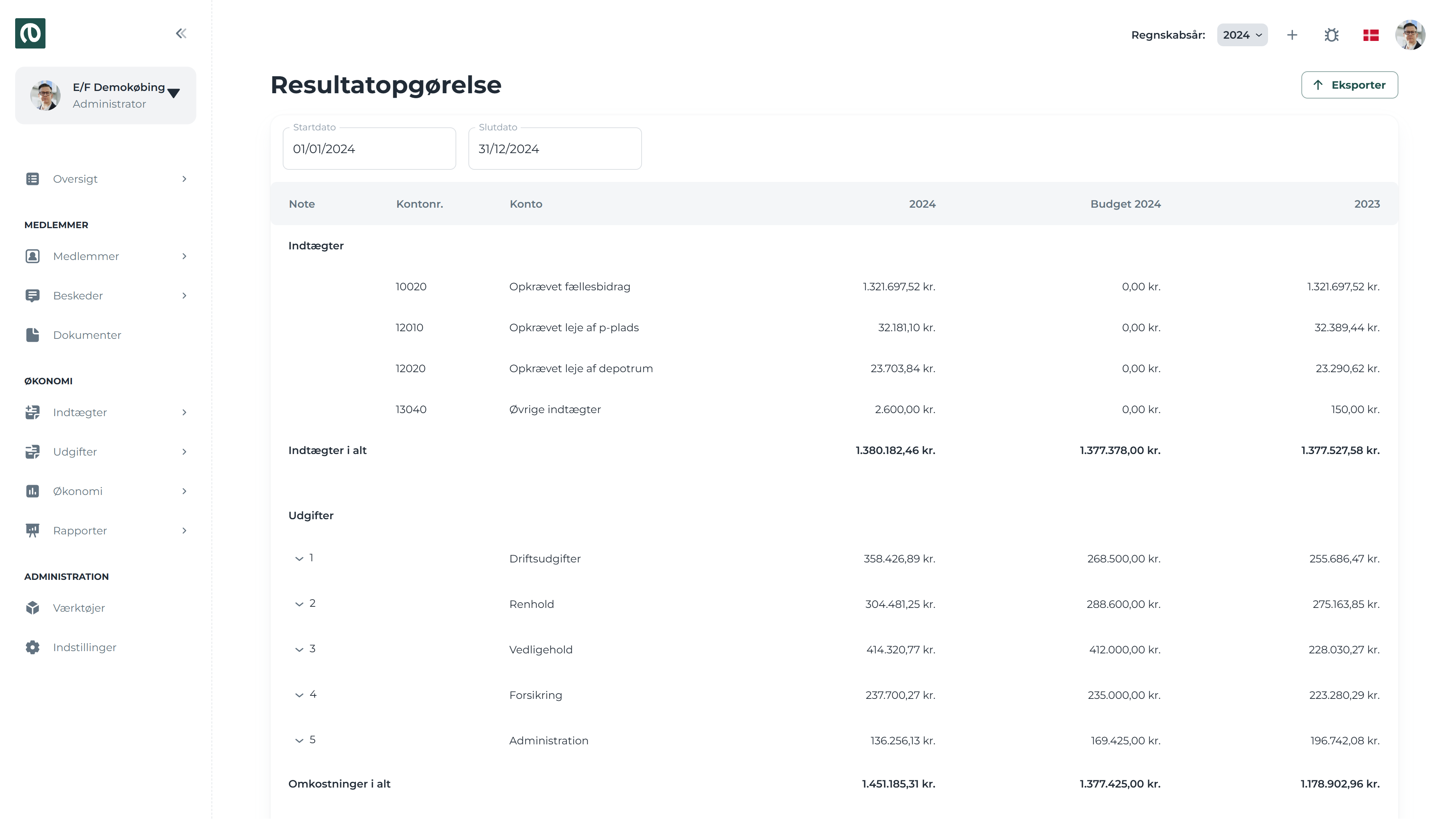
Task: Click the Eksporter button
Action: [x=1349, y=85]
